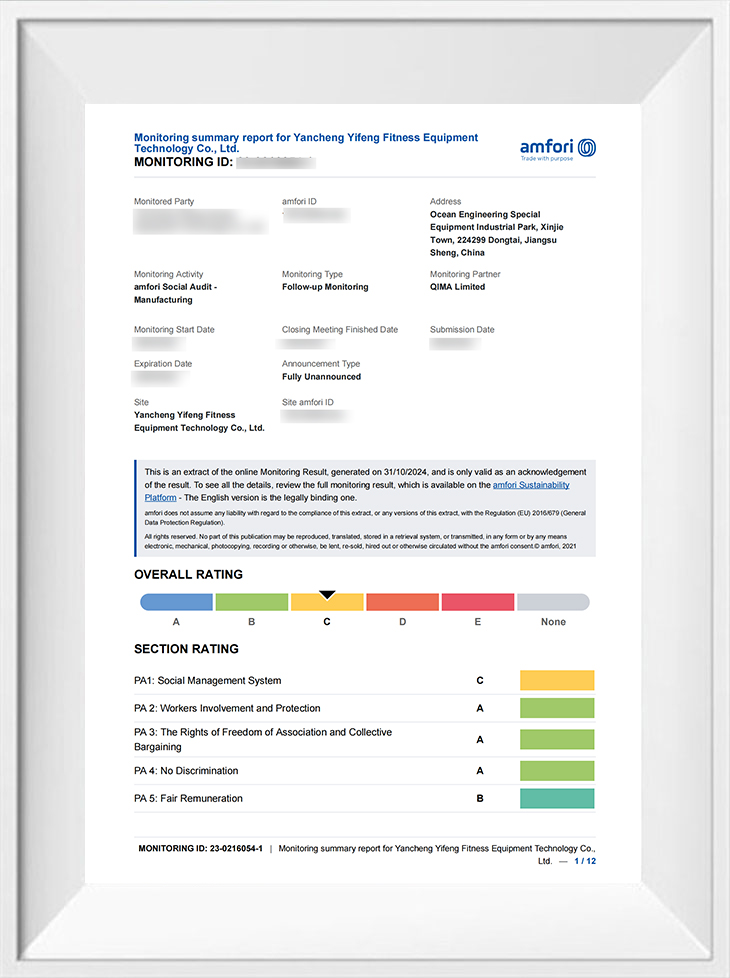The width and height of the screenshot is (730, 978).
Task: Click the QIMA Limited monitoring partner text
Action: 457,287
